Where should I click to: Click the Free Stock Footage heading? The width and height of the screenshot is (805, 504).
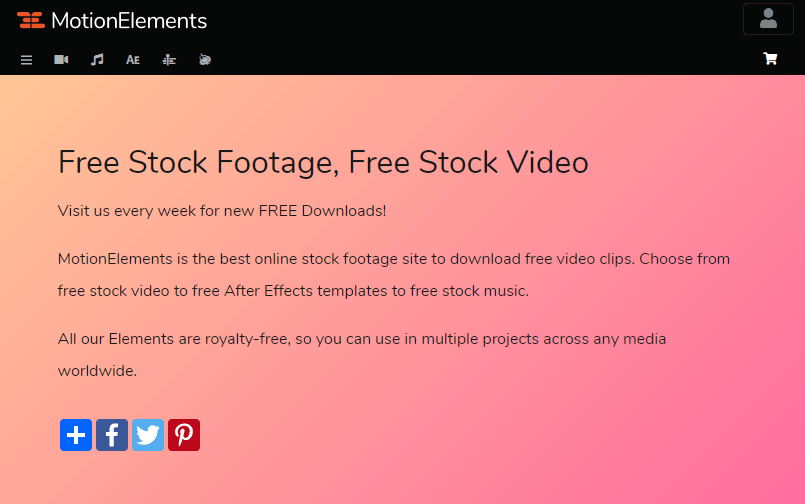[323, 163]
